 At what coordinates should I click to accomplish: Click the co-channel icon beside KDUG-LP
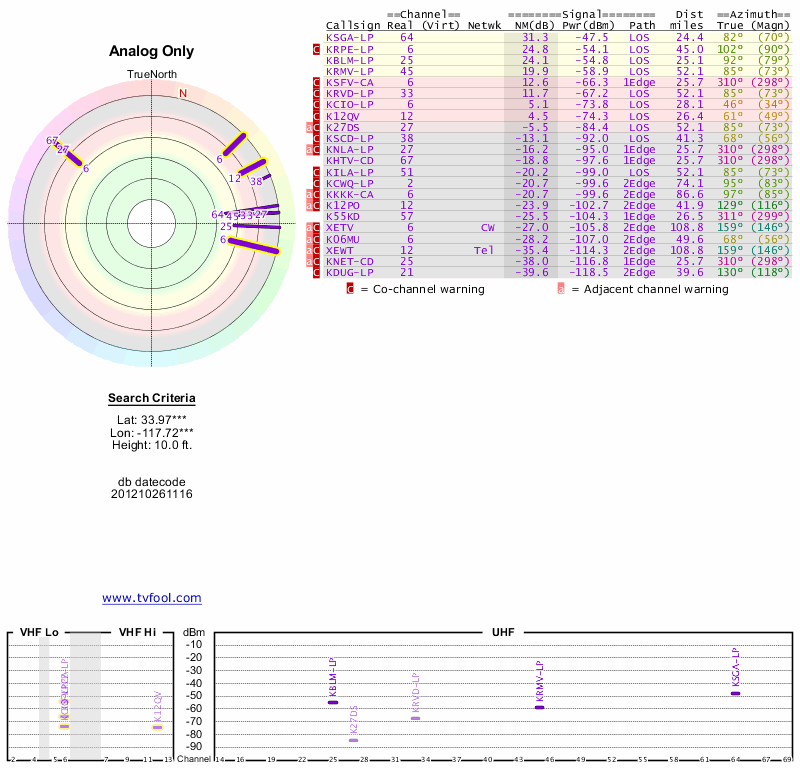pos(317,273)
